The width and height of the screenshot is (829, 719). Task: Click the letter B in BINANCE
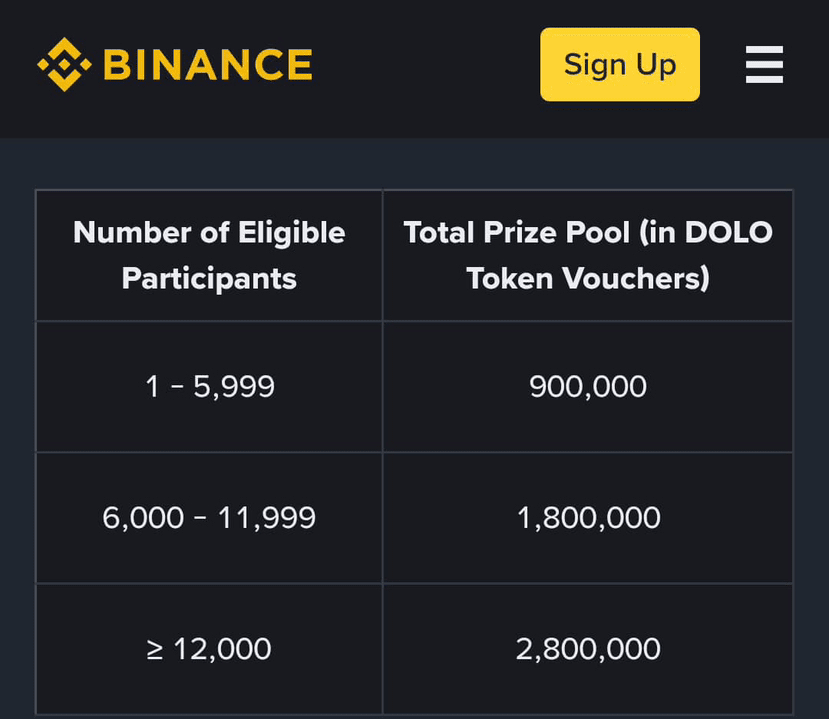pos(117,64)
